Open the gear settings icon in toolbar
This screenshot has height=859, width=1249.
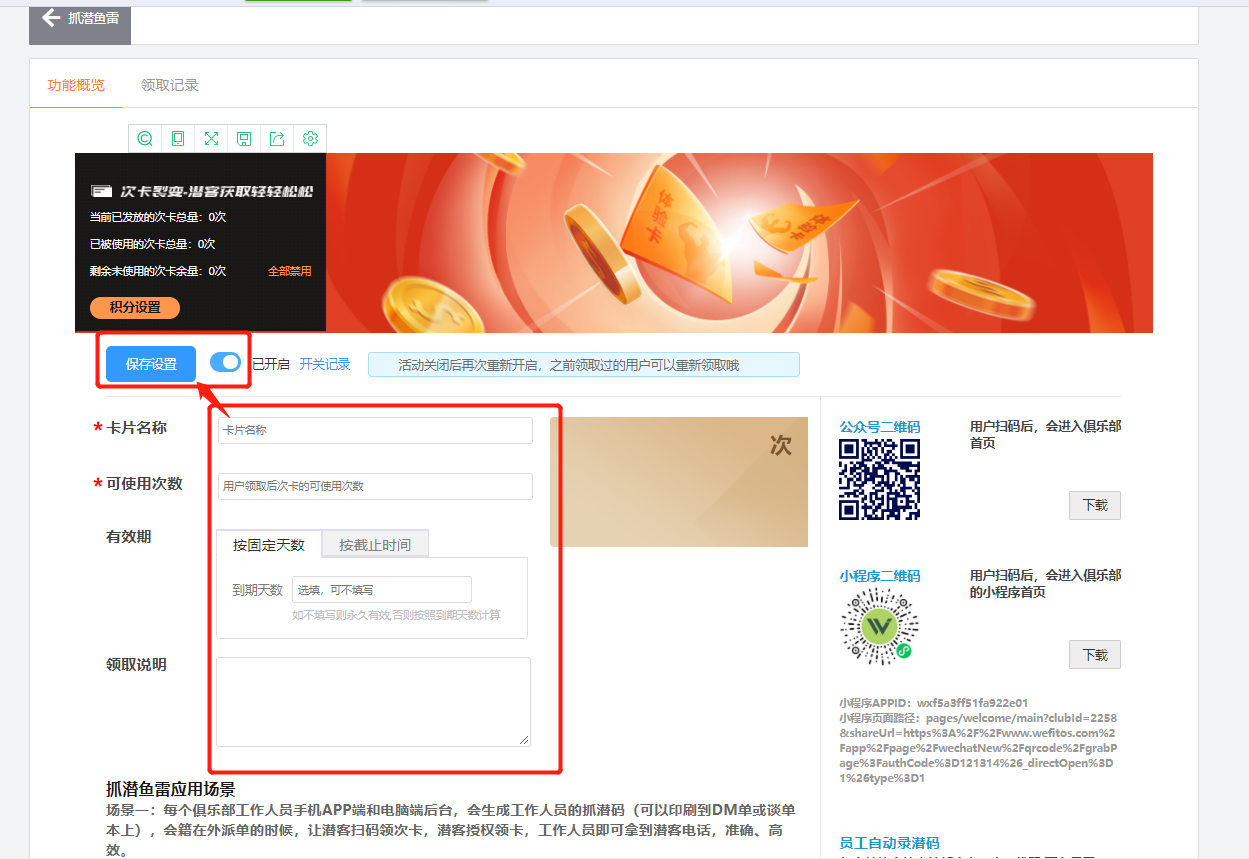coord(310,139)
